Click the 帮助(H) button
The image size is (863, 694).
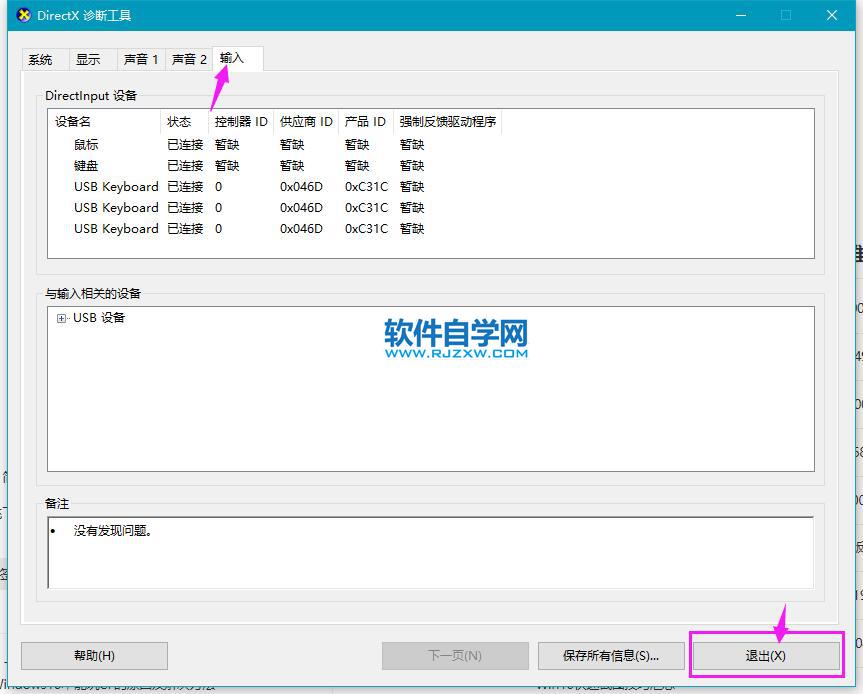coord(94,656)
